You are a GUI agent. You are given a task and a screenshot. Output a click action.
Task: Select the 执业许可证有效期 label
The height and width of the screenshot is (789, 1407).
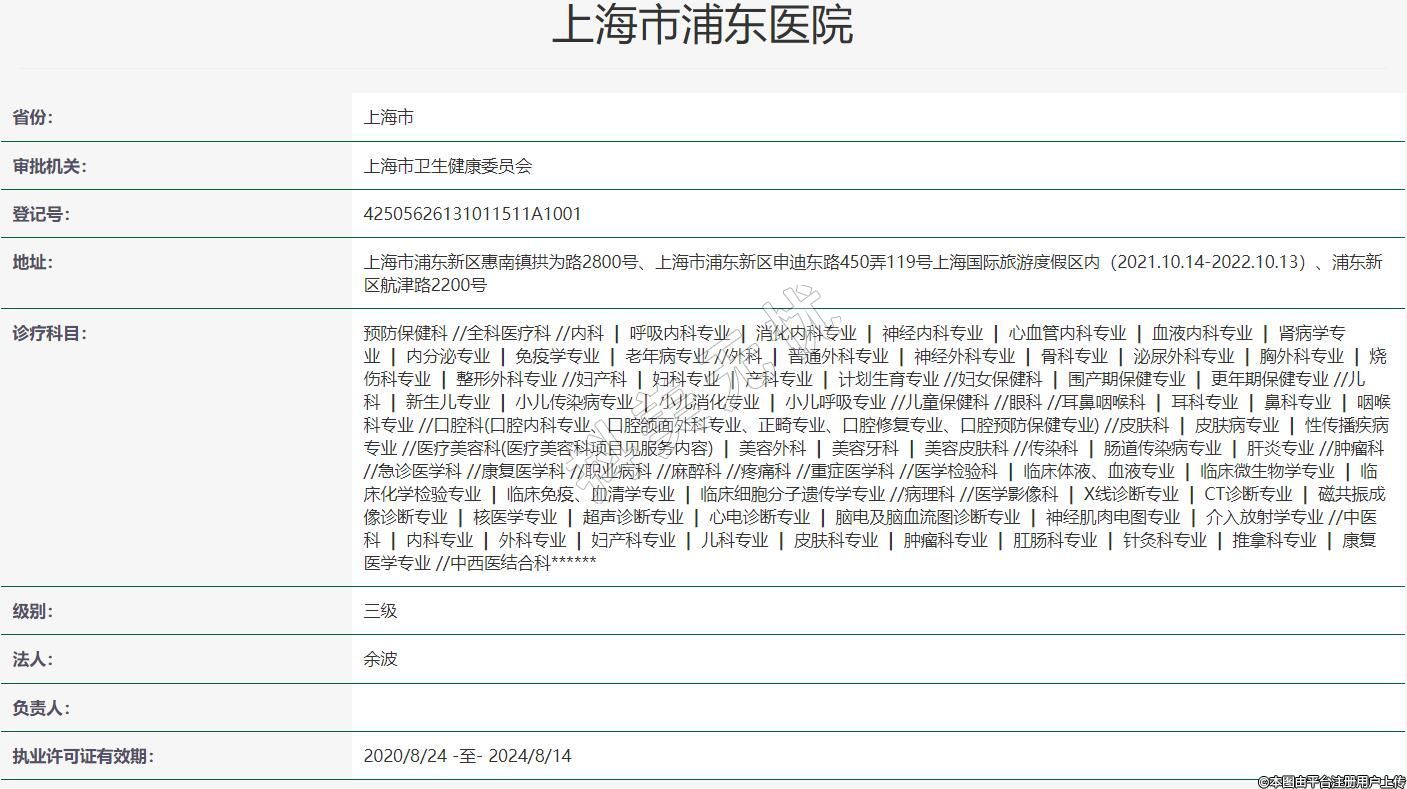coord(83,756)
